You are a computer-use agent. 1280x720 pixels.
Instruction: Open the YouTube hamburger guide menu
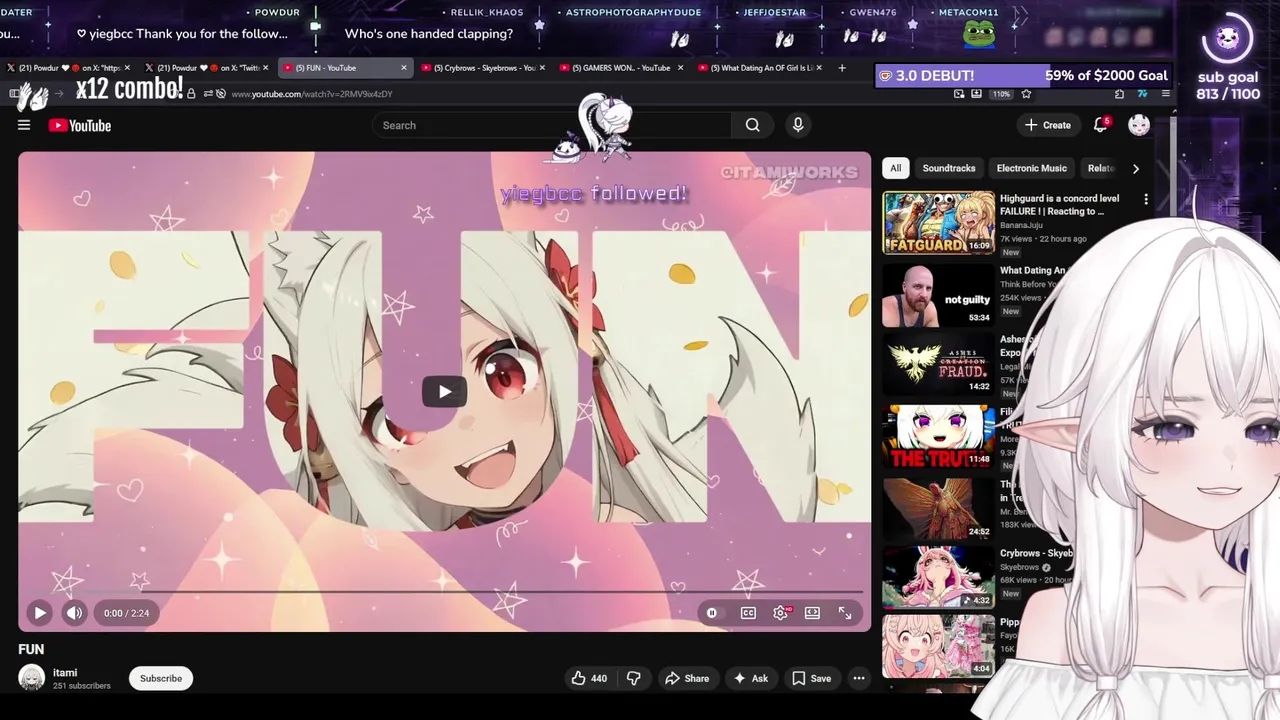click(x=24, y=125)
